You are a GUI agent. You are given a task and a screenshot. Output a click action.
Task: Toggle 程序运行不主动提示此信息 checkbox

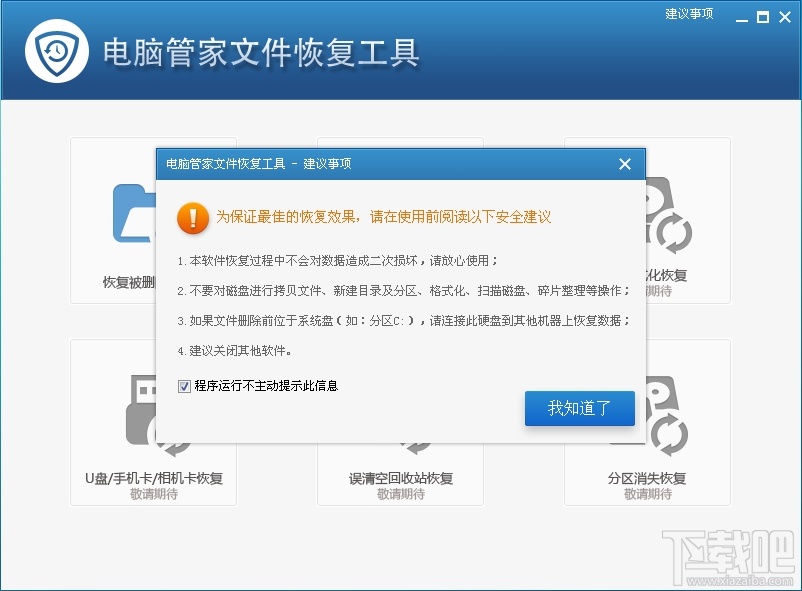point(184,386)
